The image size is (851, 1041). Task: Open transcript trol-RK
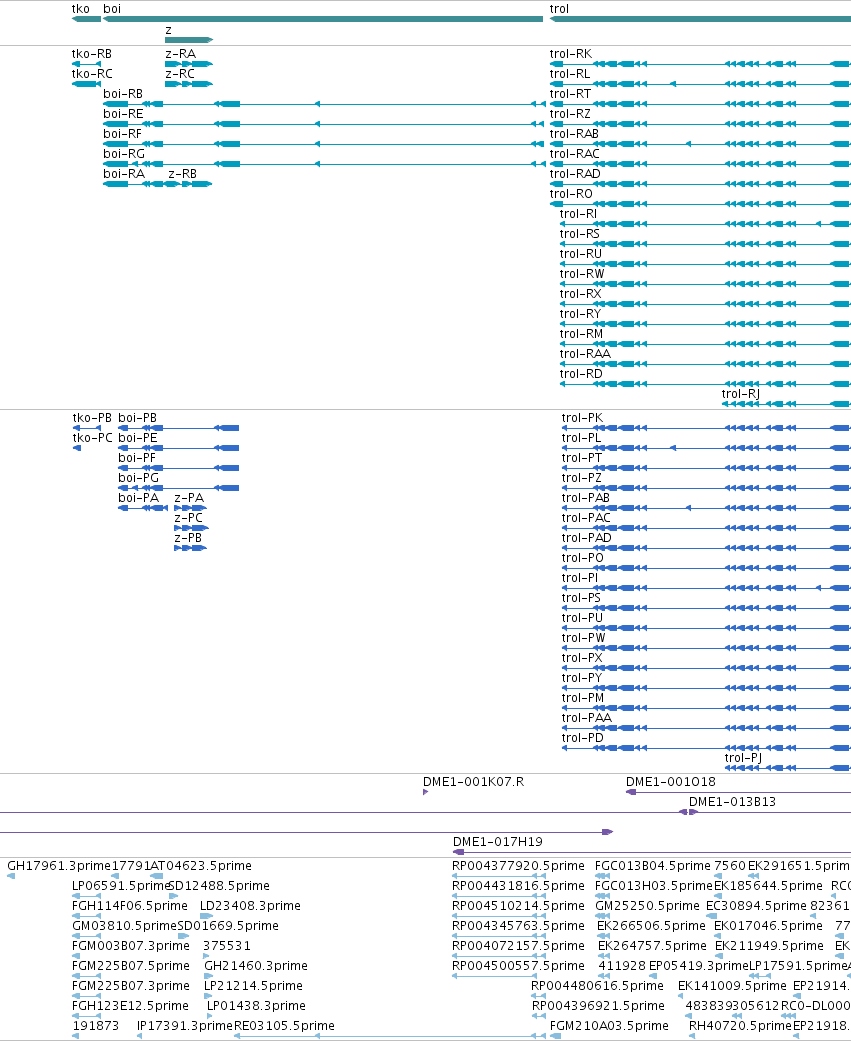point(571,54)
